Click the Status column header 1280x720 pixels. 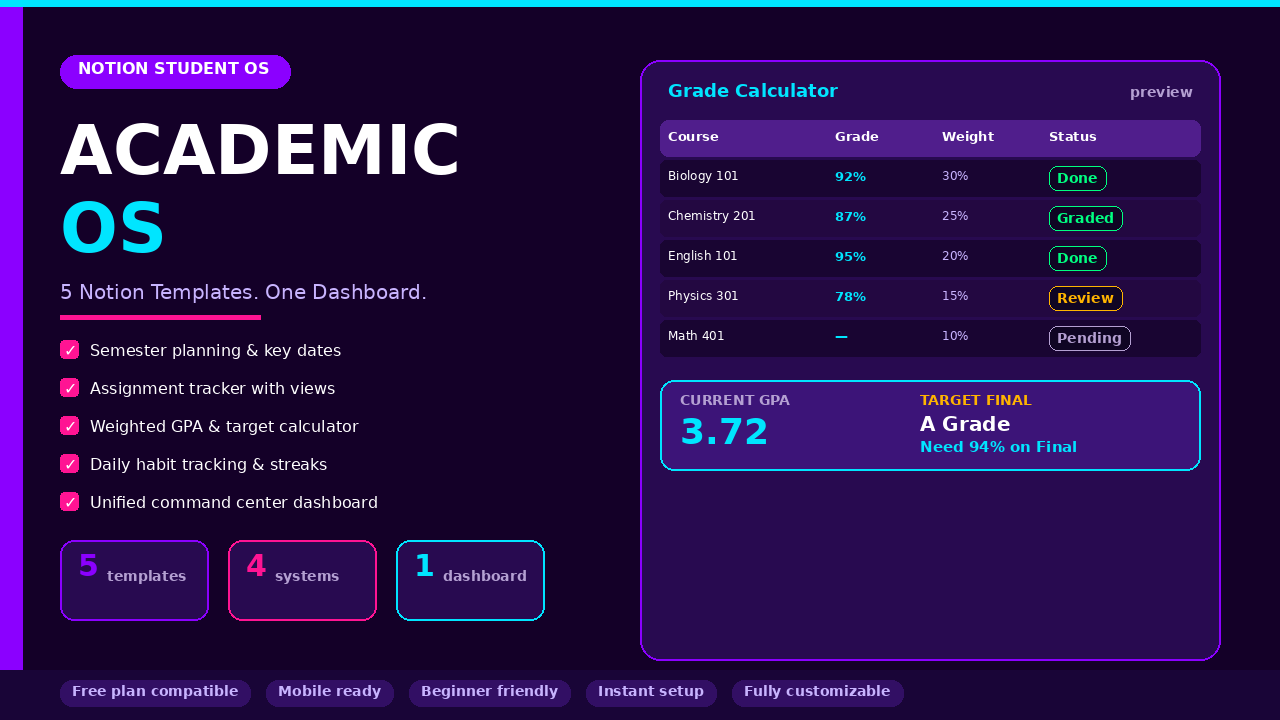pos(1073,137)
